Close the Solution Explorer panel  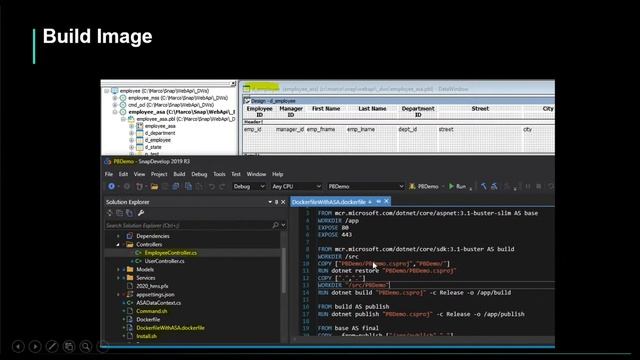click(x=283, y=202)
